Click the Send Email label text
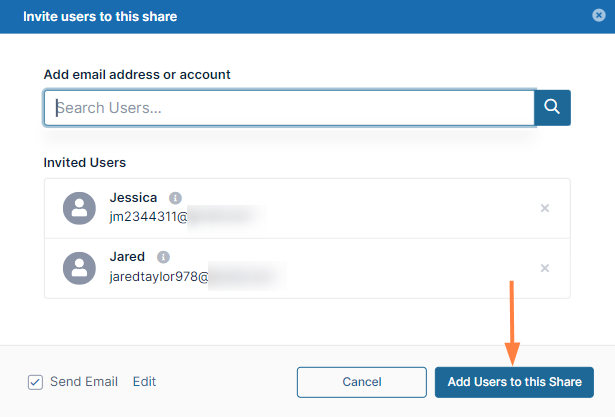The height and width of the screenshot is (417, 615). click(x=84, y=382)
